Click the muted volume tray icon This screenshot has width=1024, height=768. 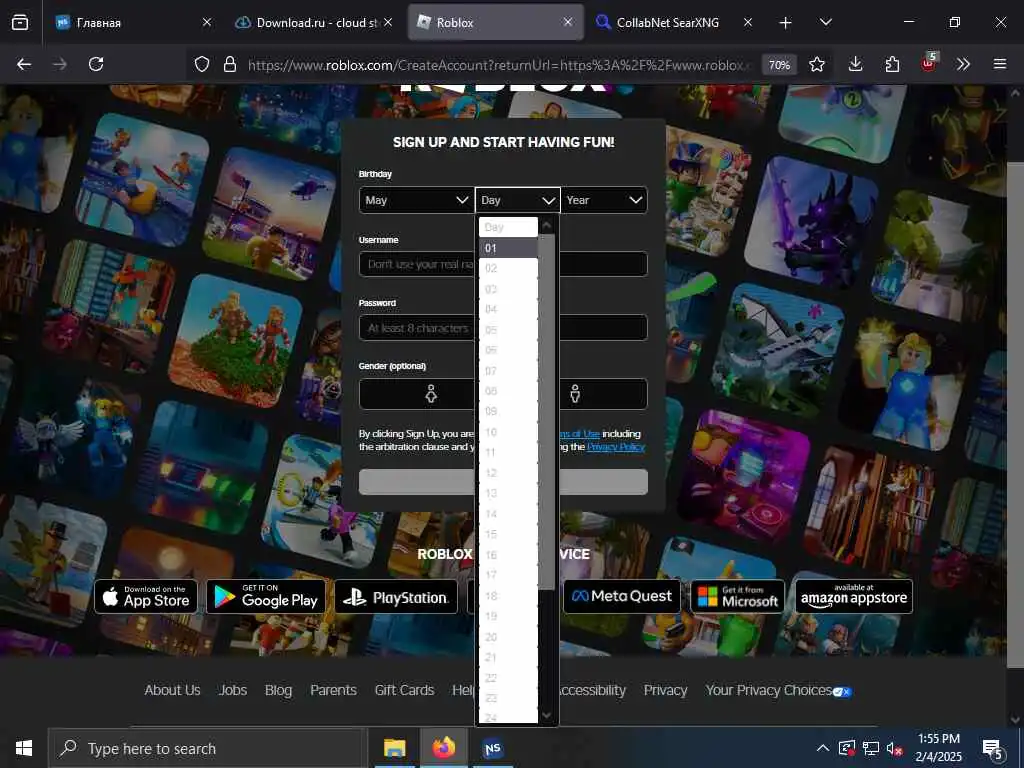[x=895, y=748]
